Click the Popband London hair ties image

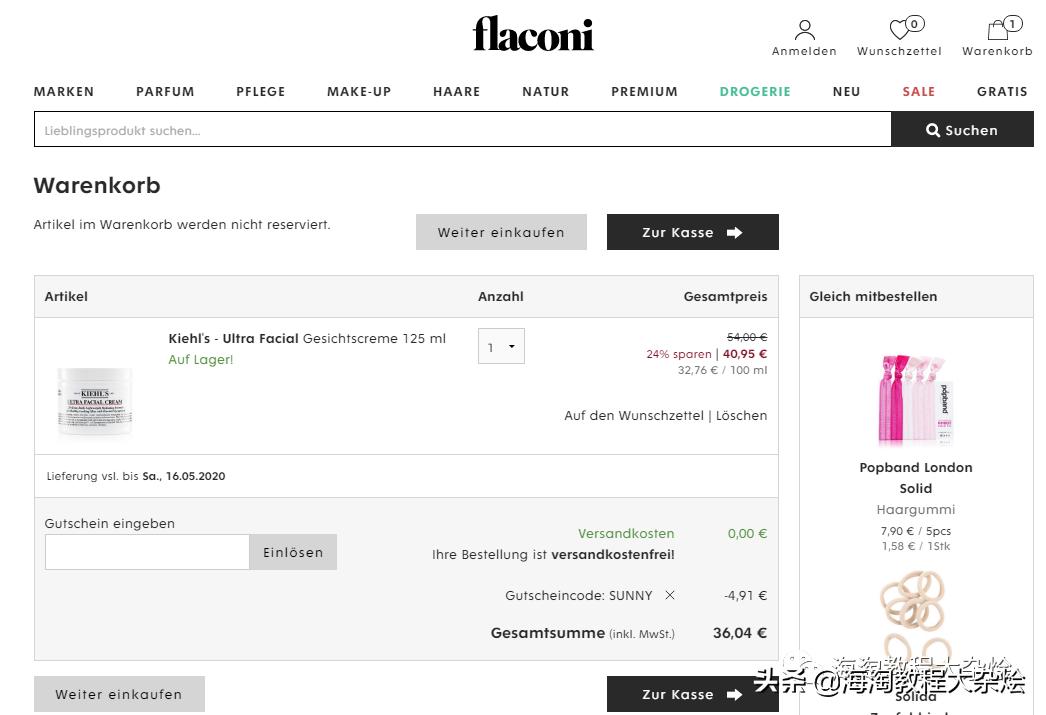point(915,399)
